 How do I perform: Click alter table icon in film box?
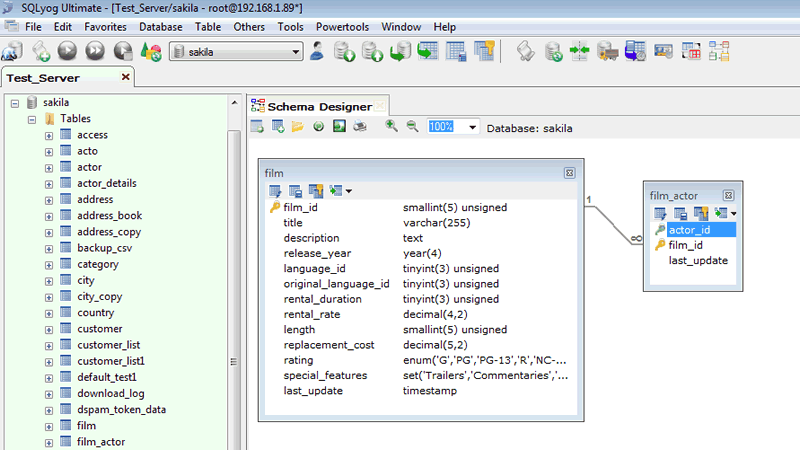click(275, 191)
